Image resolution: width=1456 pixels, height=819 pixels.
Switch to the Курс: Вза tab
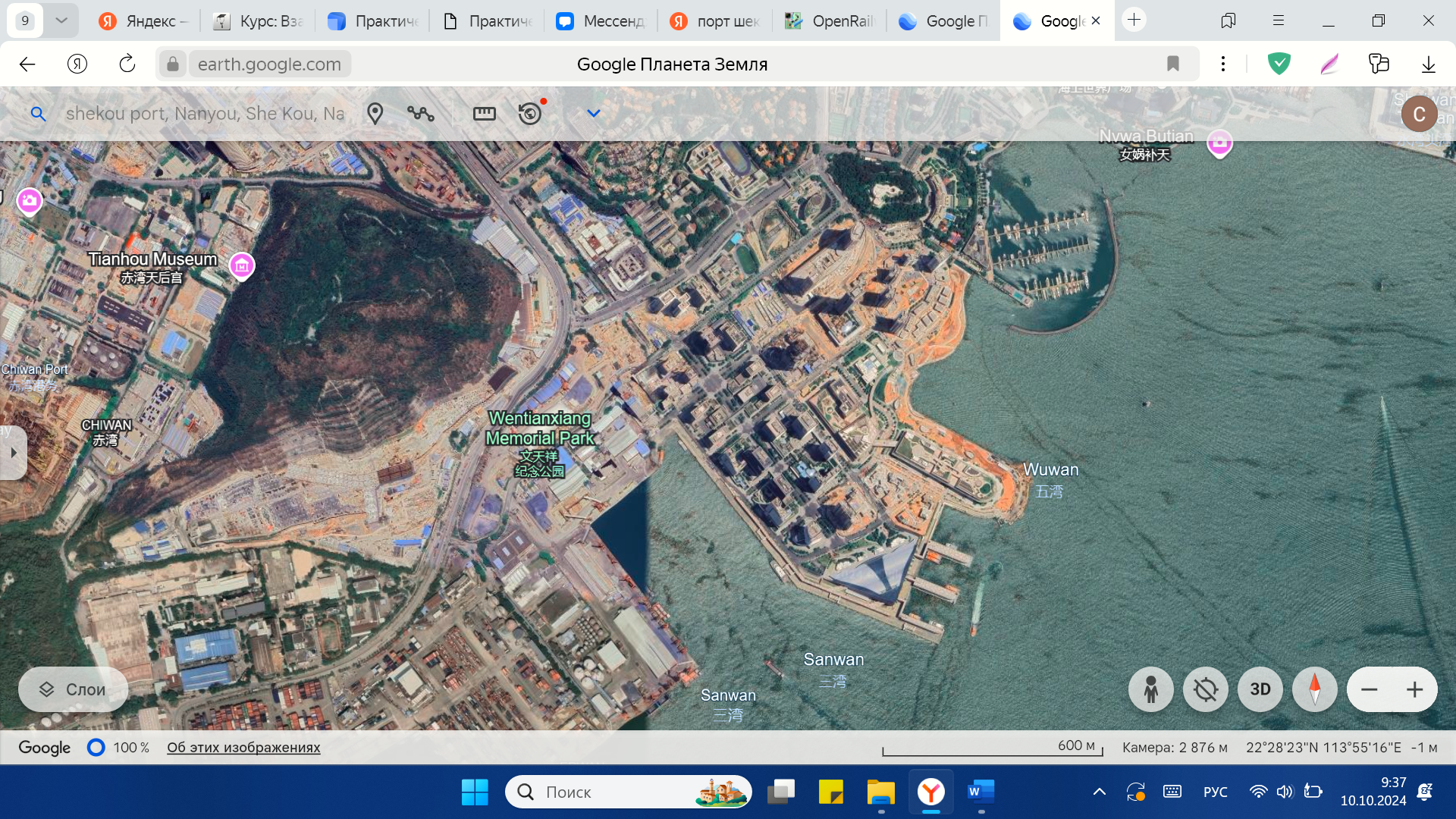[258, 21]
